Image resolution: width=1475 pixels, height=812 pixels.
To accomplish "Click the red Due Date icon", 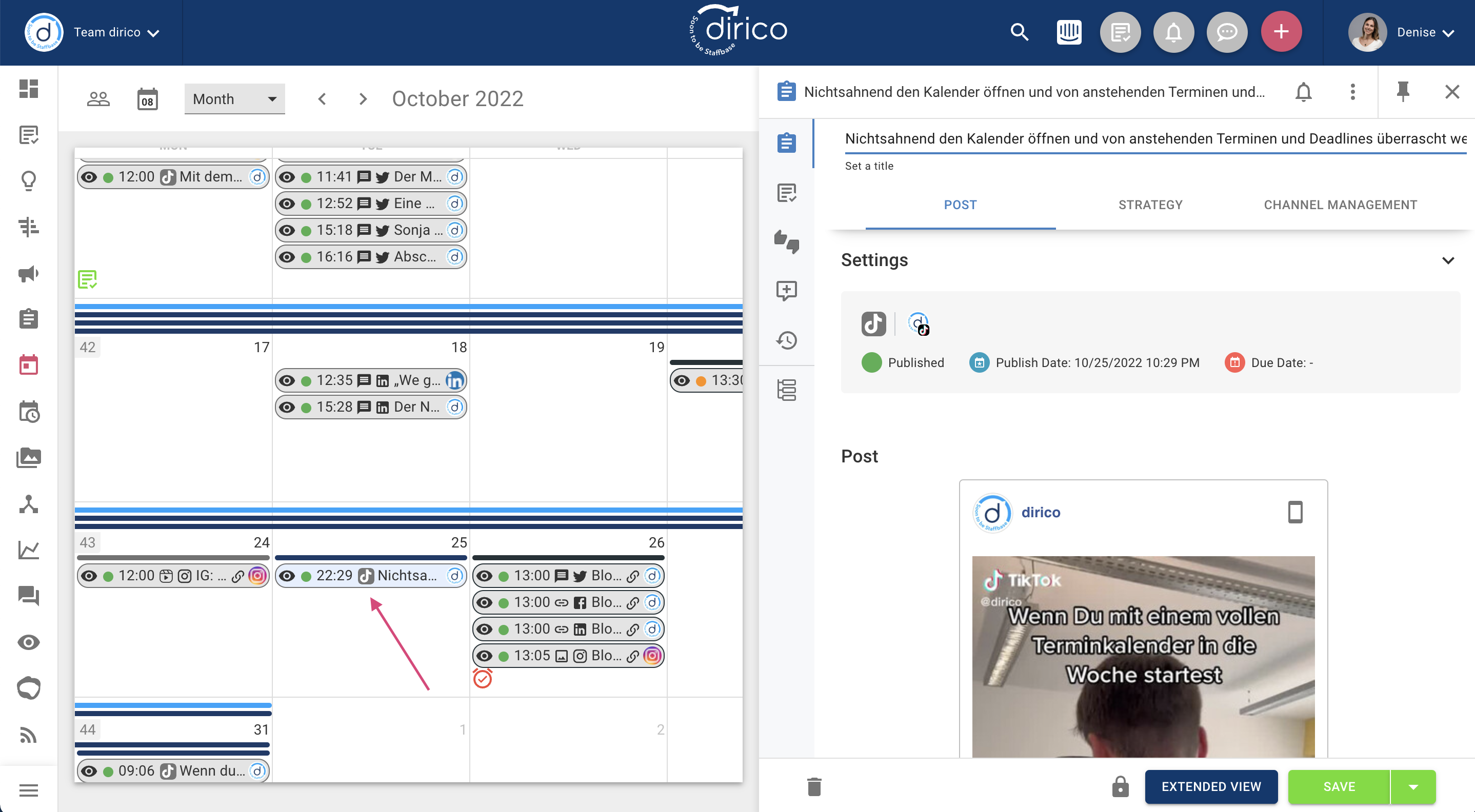I will point(1234,363).
